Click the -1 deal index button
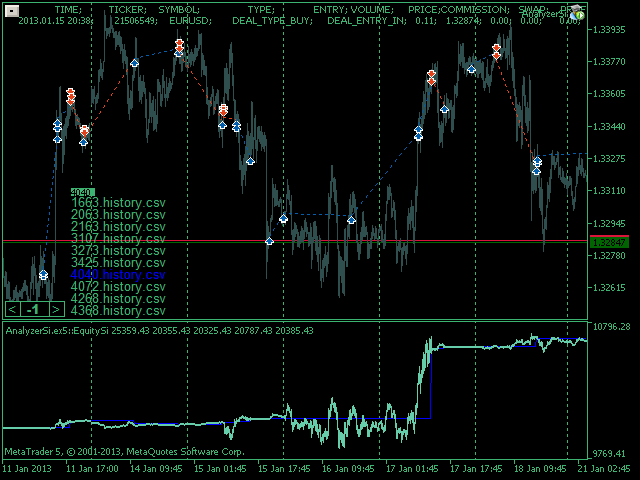The width and height of the screenshot is (640, 480). [x=34, y=309]
